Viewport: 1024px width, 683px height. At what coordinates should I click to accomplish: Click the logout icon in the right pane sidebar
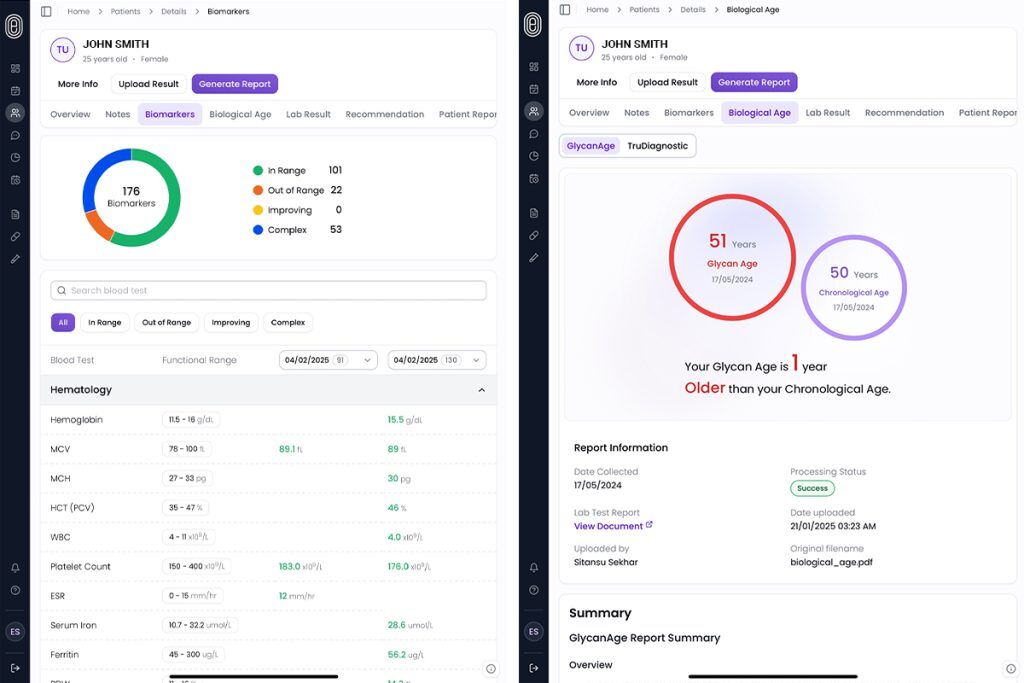click(533, 668)
